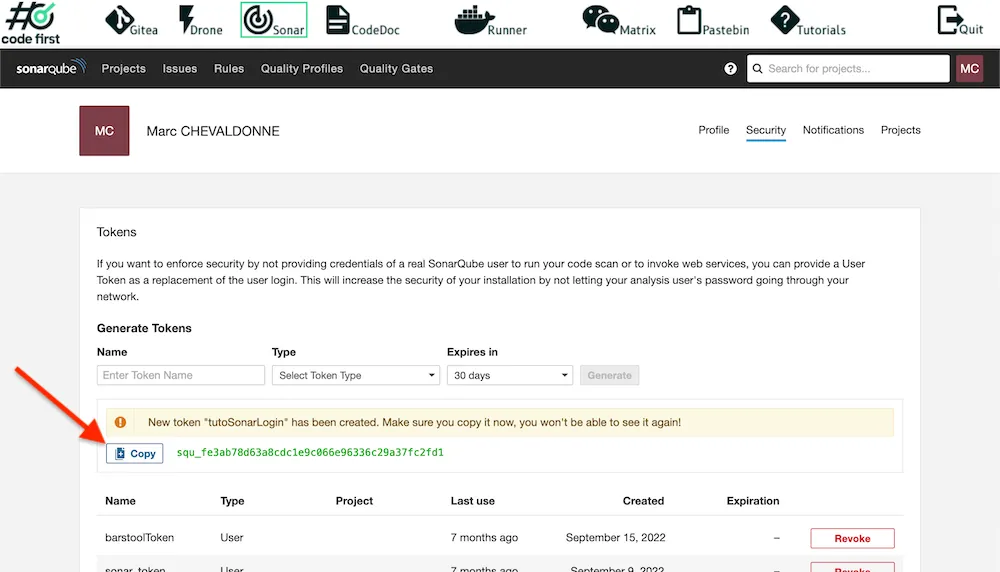The image size is (1000, 572).
Task: Revoke the barstoolToken token
Action: 852,538
